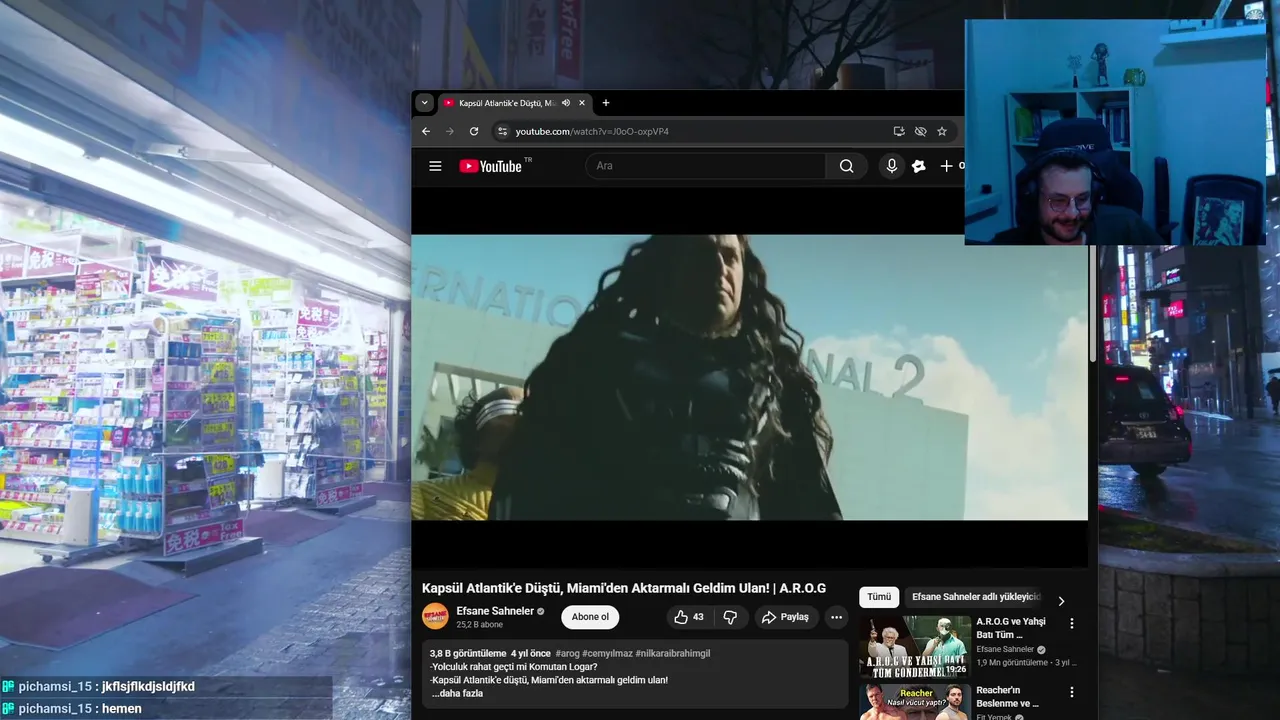Dislike the video

tap(730, 617)
